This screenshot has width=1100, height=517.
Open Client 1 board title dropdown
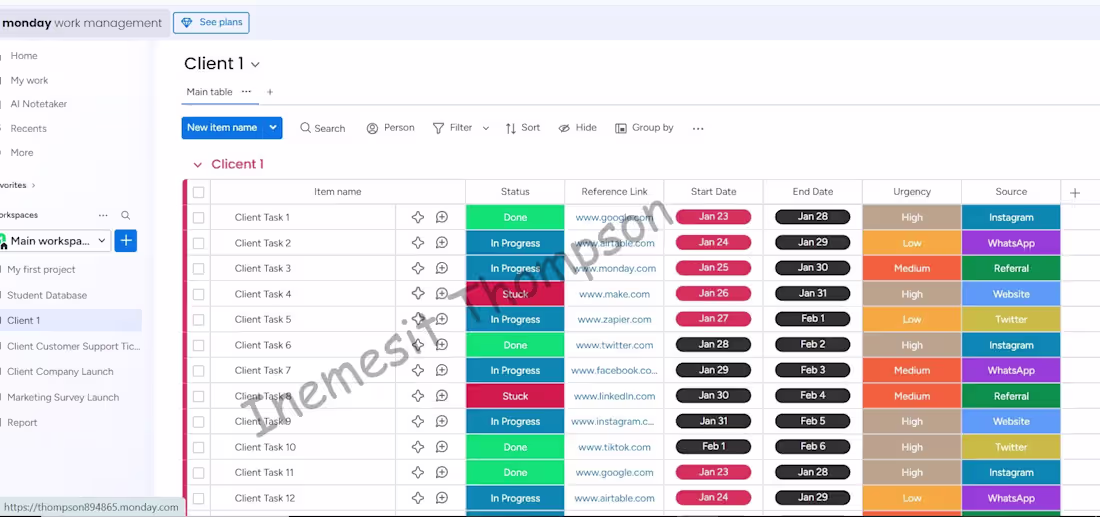(x=255, y=65)
